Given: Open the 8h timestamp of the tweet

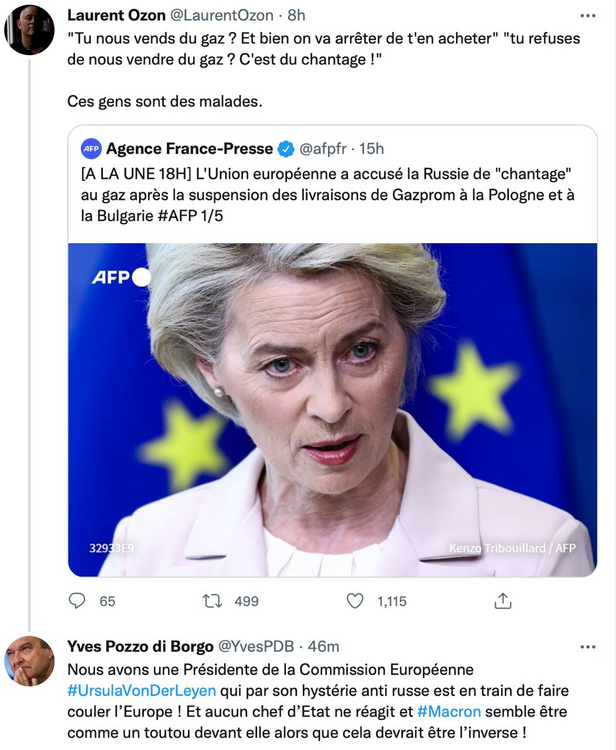Looking at the screenshot, I should (x=297, y=16).
